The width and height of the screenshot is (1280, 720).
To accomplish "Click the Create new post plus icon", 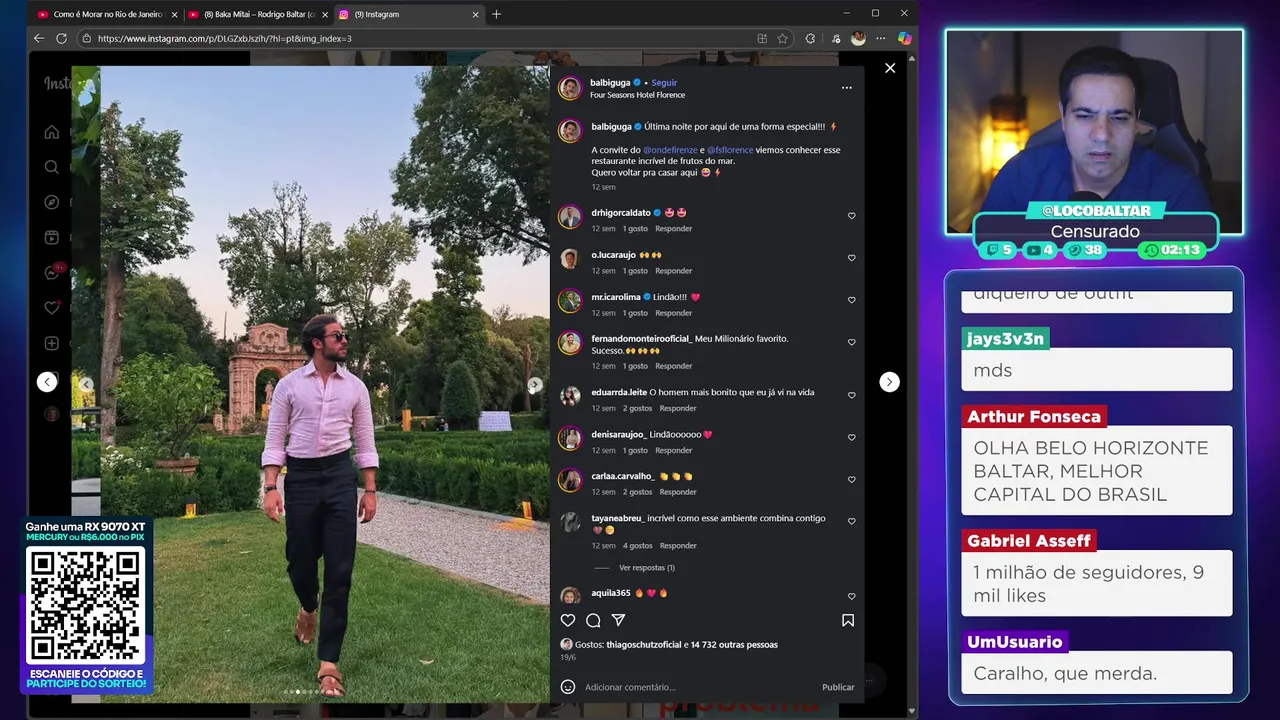I will [52, 343].
